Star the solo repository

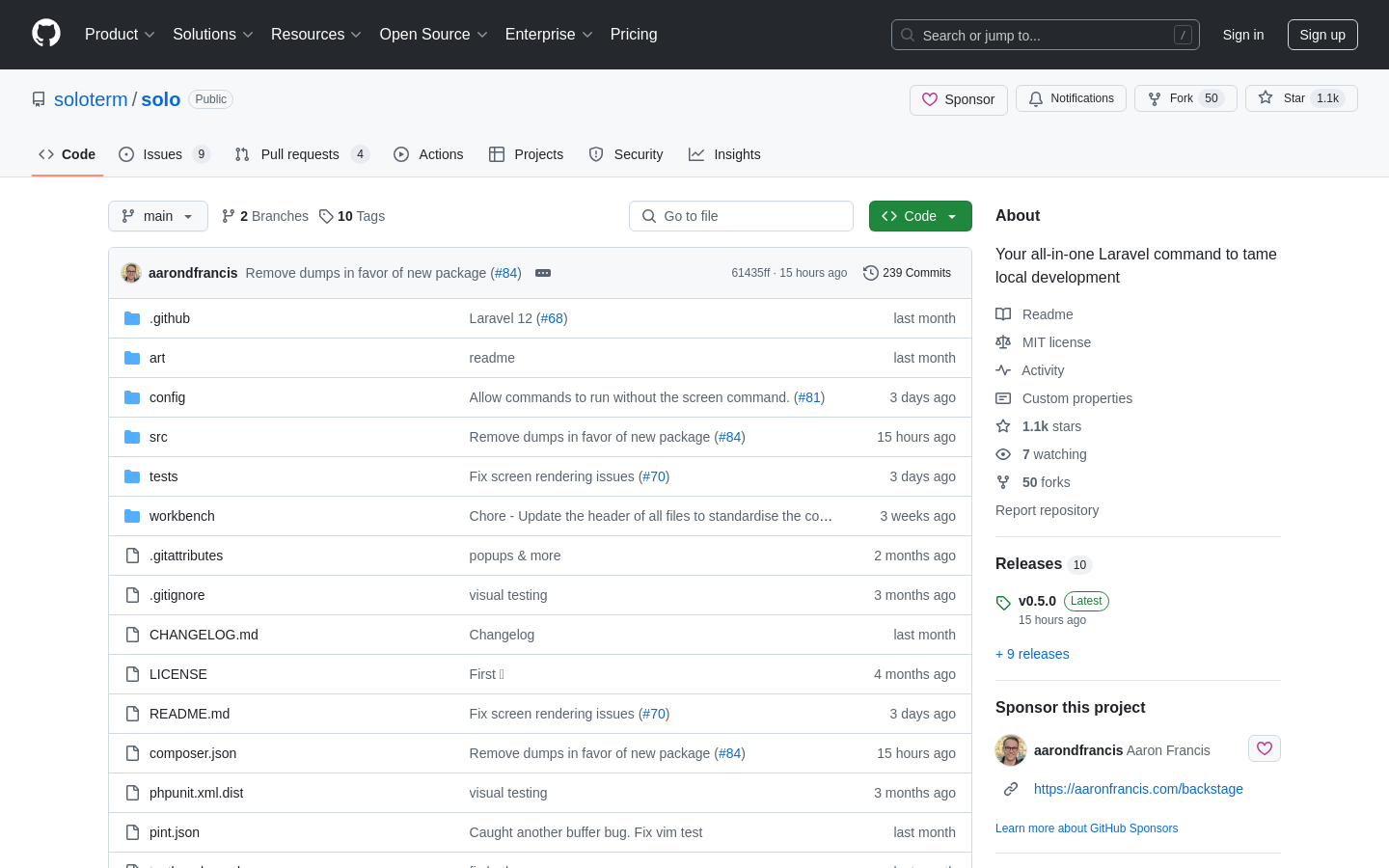(x=1301, y=98)
